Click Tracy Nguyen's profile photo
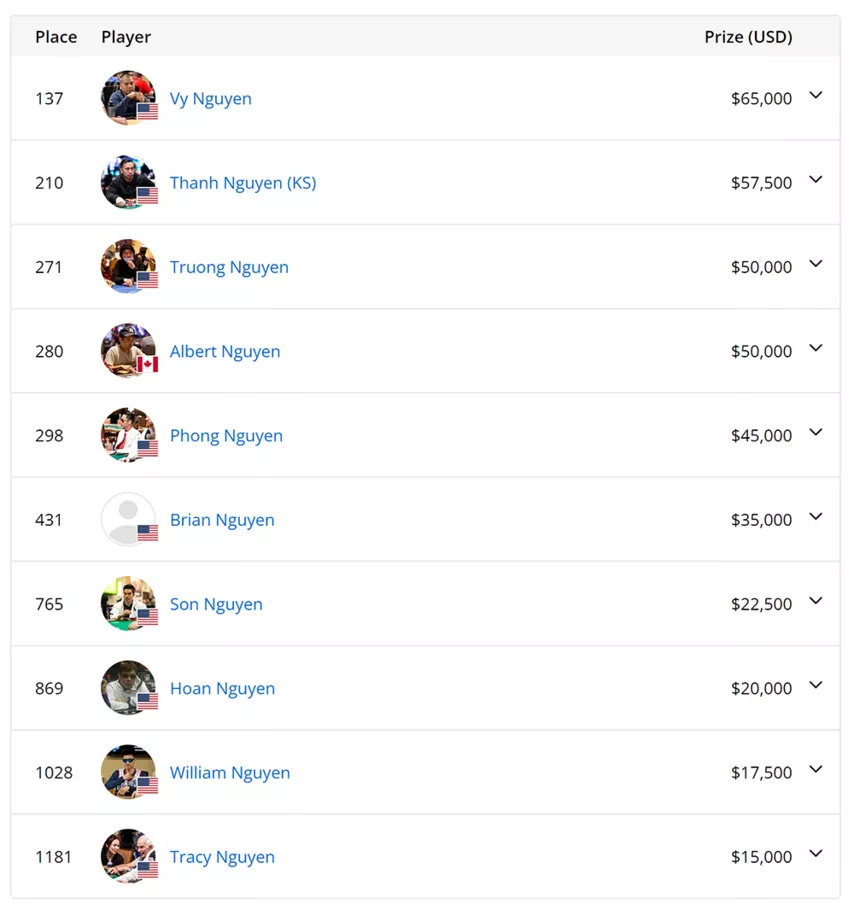The image size is (854, 915). 128,856
